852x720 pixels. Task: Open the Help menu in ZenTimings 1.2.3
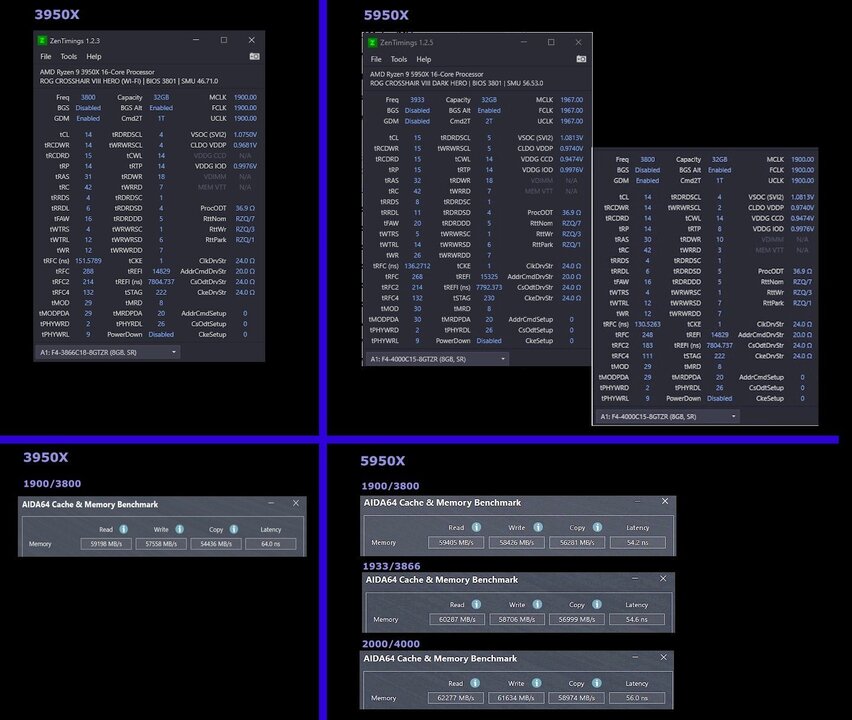point(92,57)
